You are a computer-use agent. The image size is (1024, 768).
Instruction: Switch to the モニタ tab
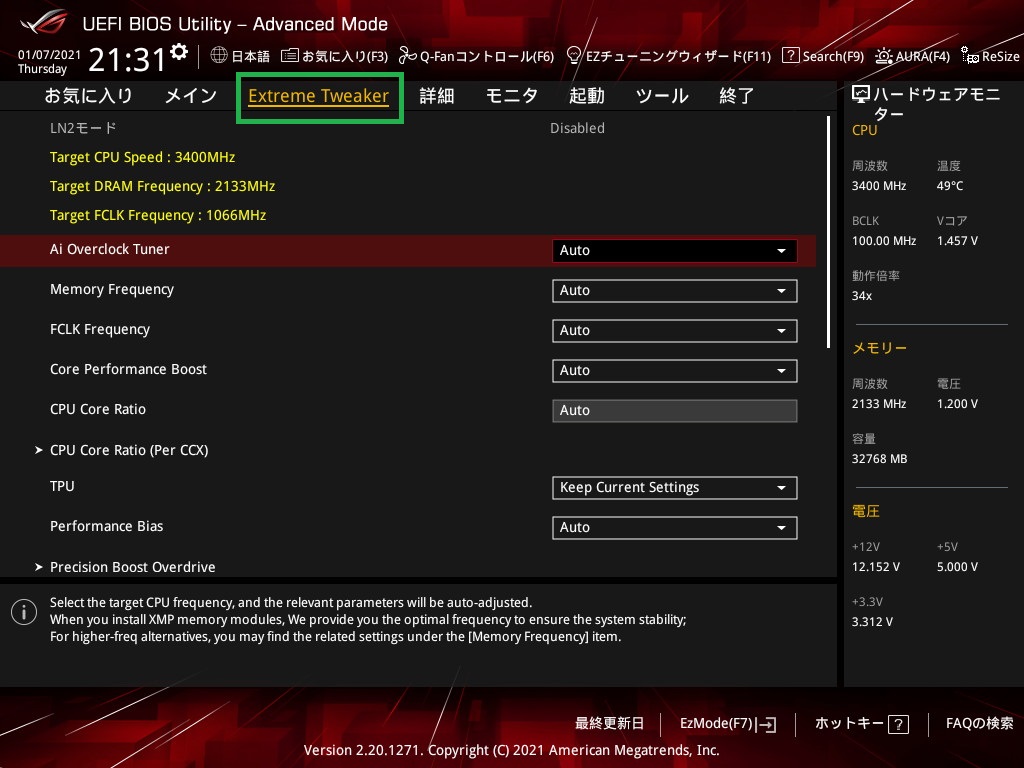pos(511,96)
